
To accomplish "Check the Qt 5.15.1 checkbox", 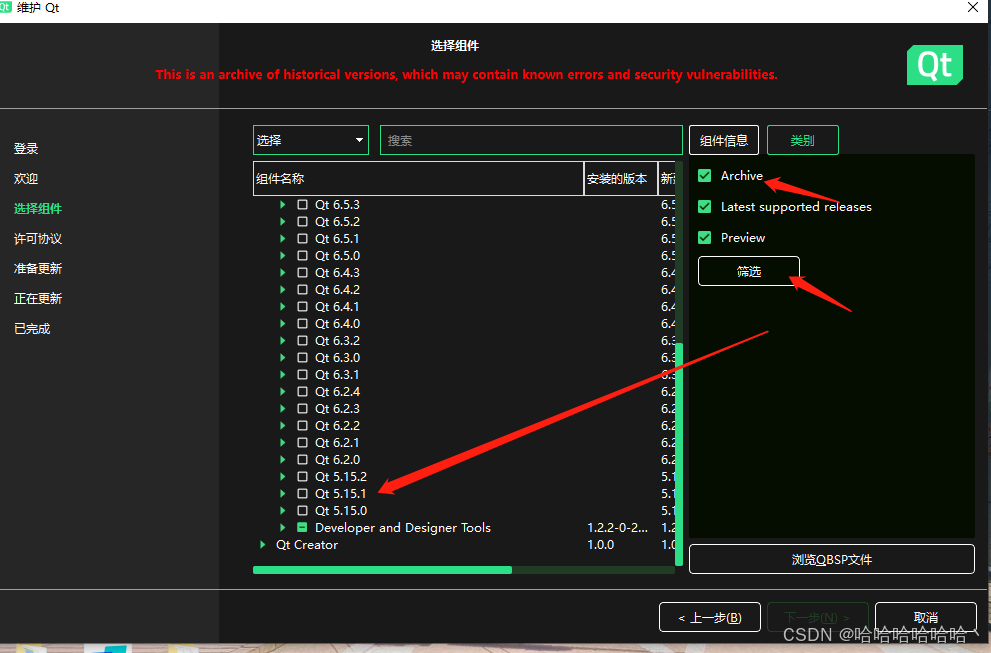I will point(303,494).
